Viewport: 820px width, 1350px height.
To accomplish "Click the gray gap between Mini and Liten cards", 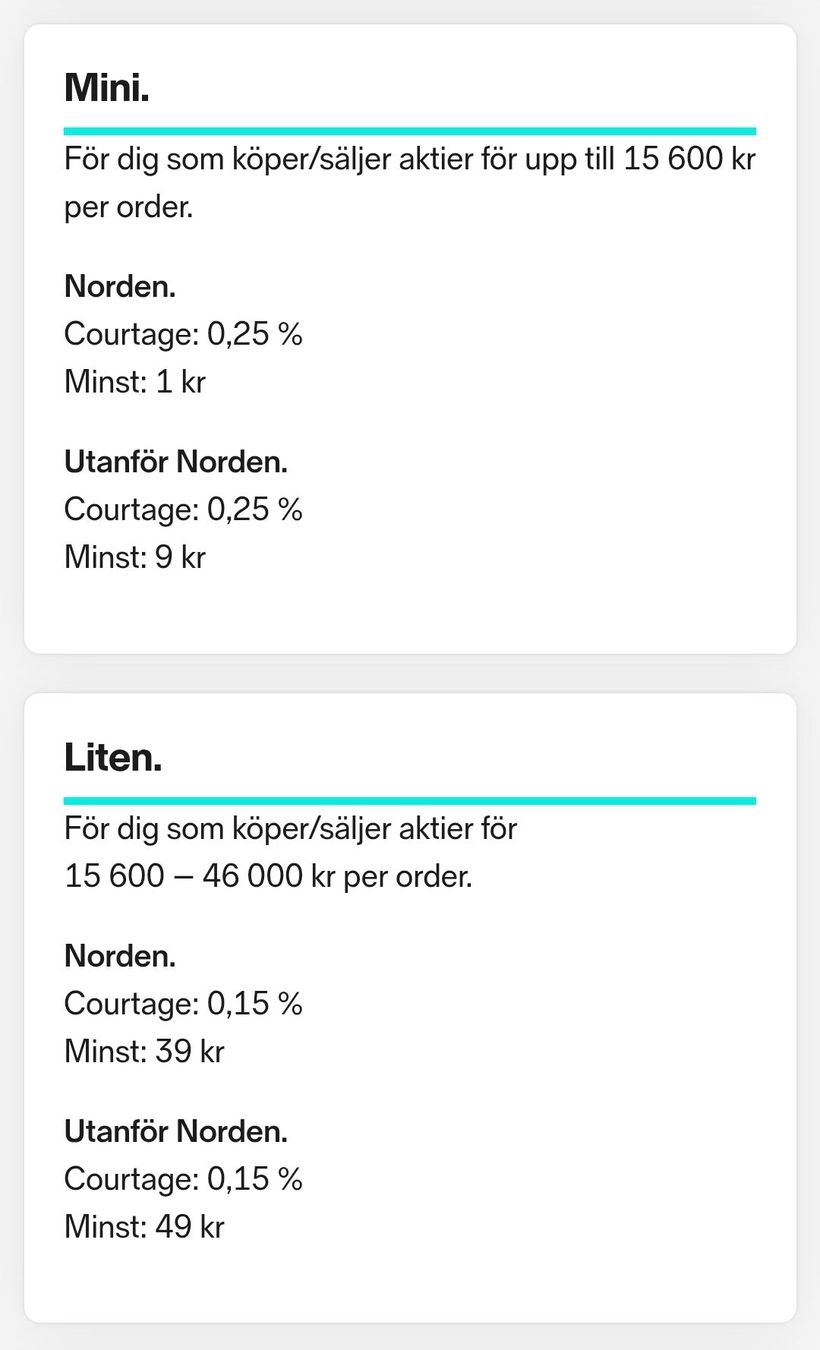I will click(x=409, y=673).
